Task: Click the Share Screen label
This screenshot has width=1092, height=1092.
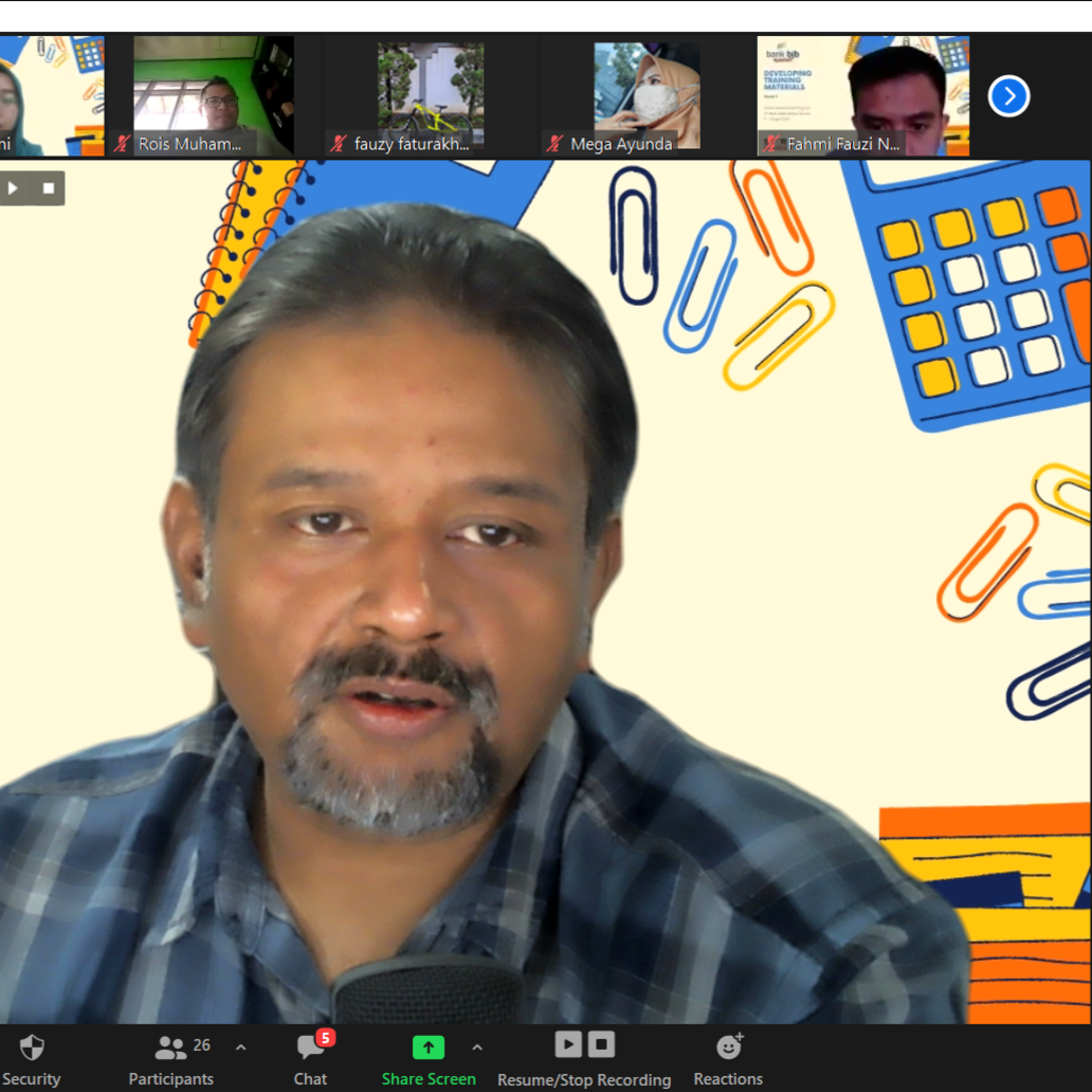Action: 428,1079
